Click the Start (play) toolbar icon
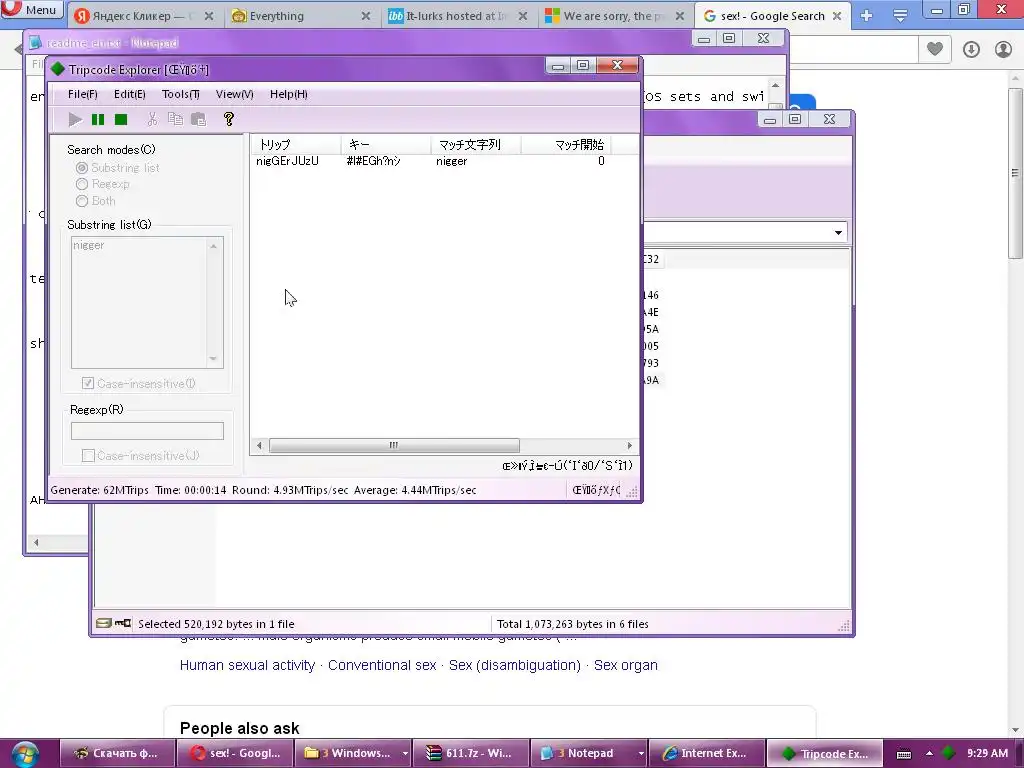 click(75, 120)
